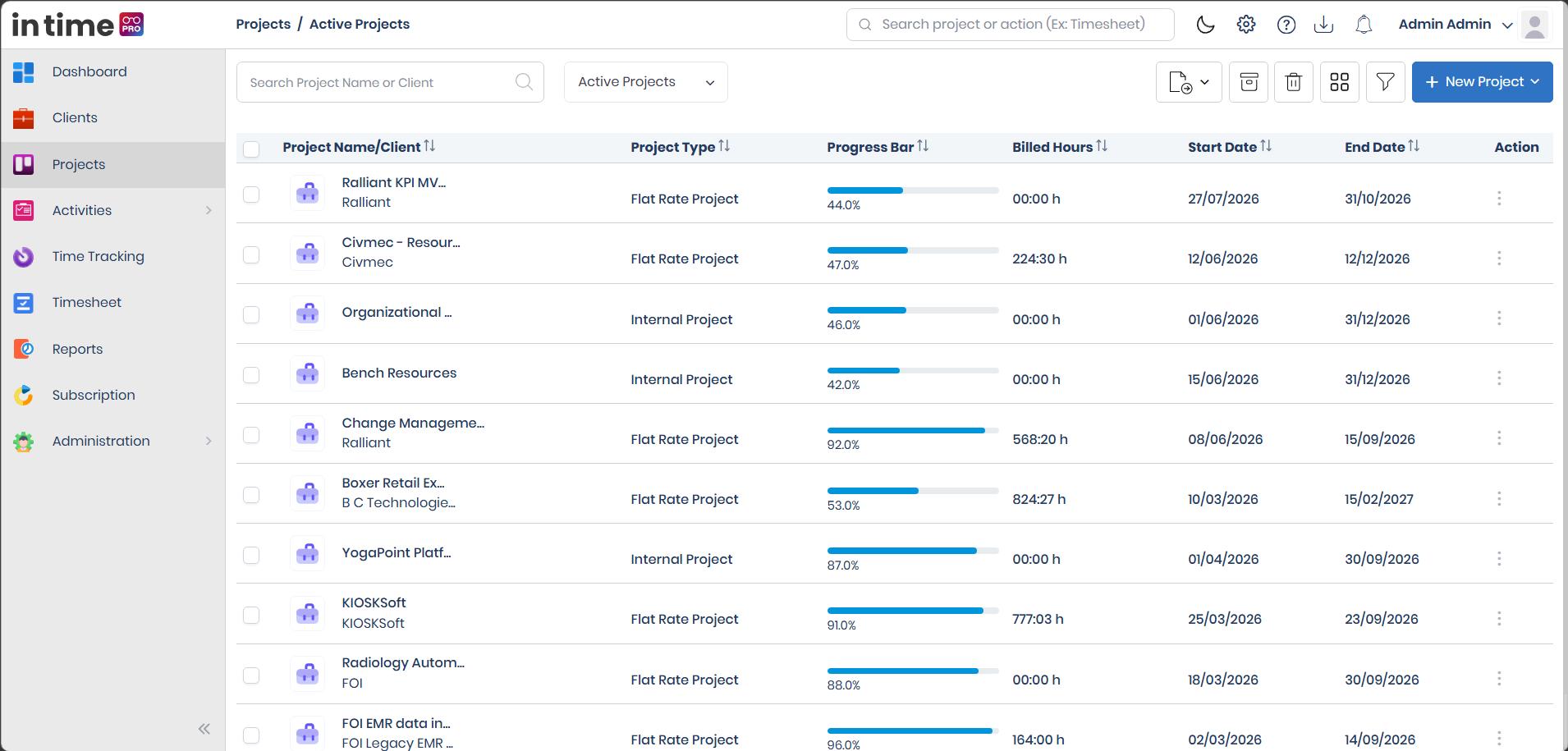Focus the global search project or action field
Viewport: 1568px width, 751px height.
pyautogui.click(x=1011, y=25)
